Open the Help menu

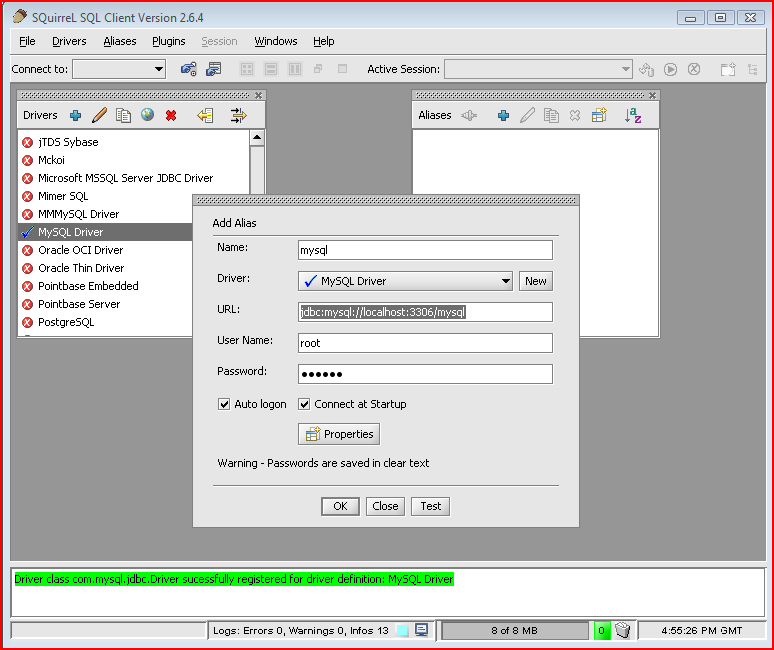323,41
